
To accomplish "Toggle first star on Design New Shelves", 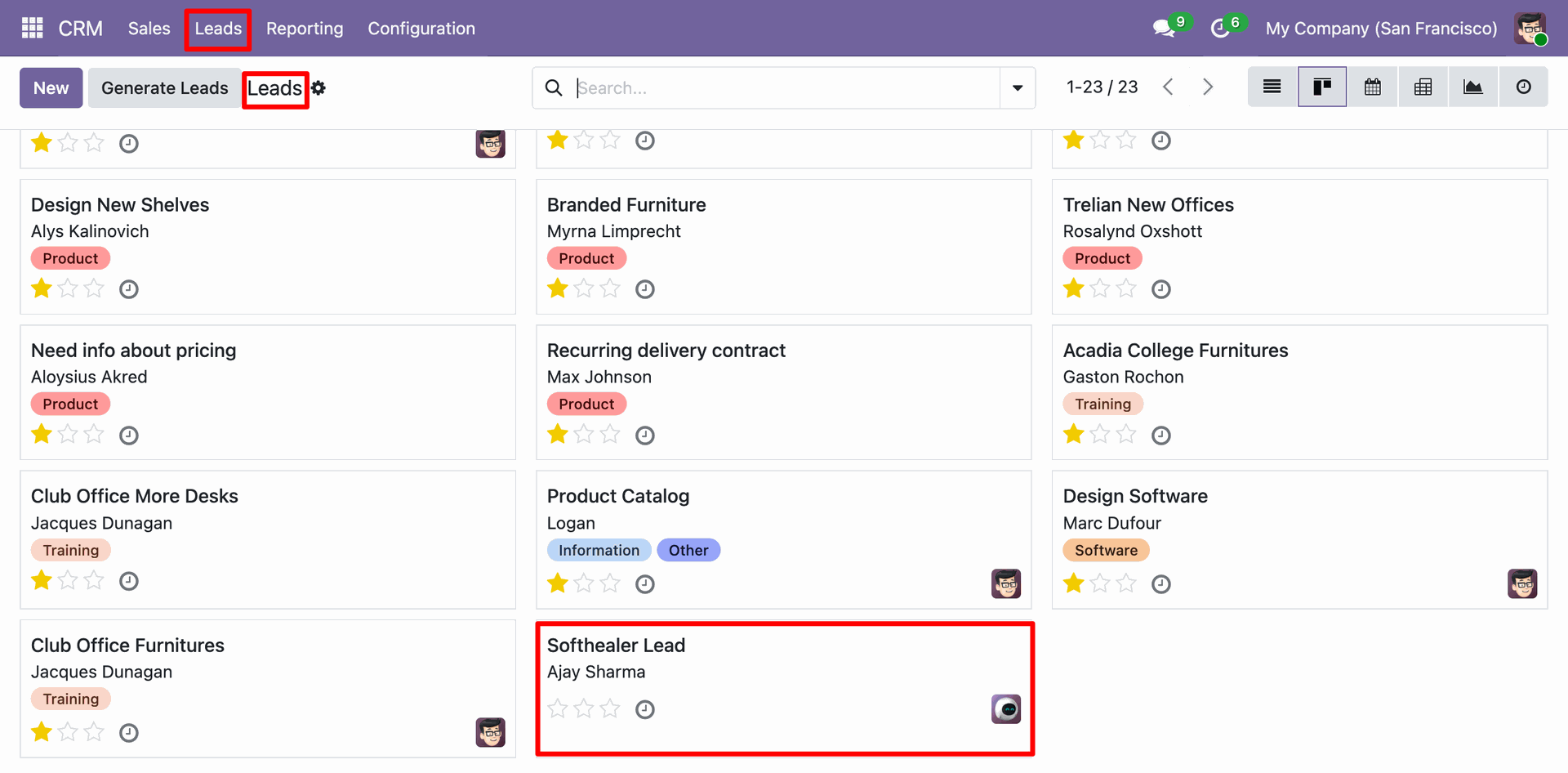I will (x=42, y=288).
